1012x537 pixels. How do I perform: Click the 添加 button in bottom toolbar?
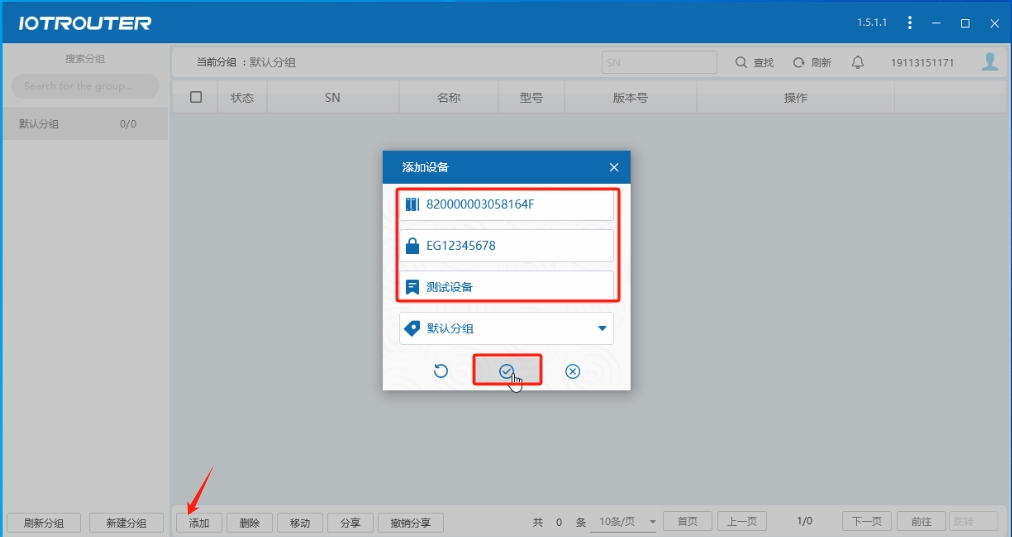pyautogui.click(x=199, y=522)
